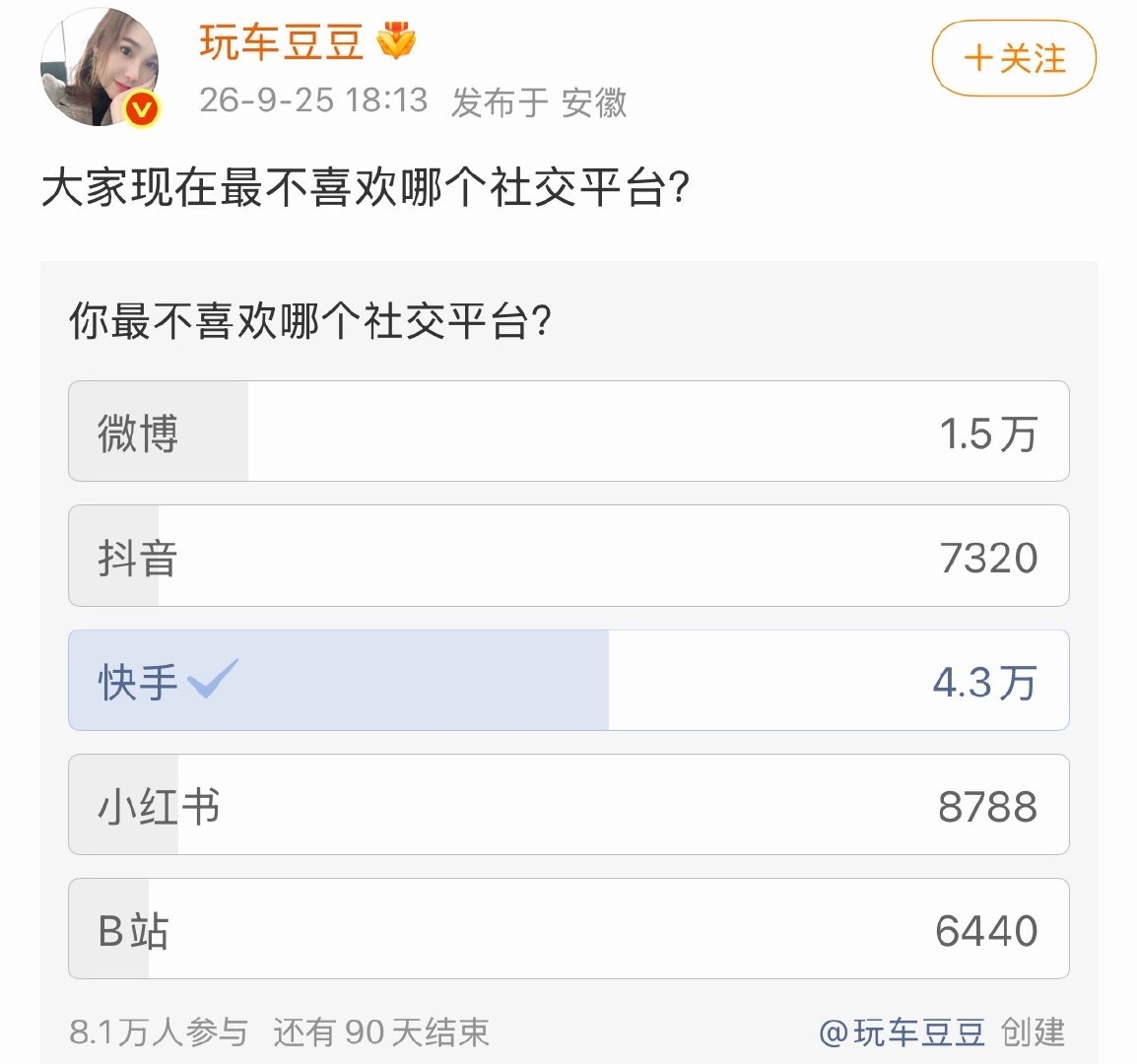Click the checkmark next to 快手
1137x1064 pixels.
pos(213,678)
